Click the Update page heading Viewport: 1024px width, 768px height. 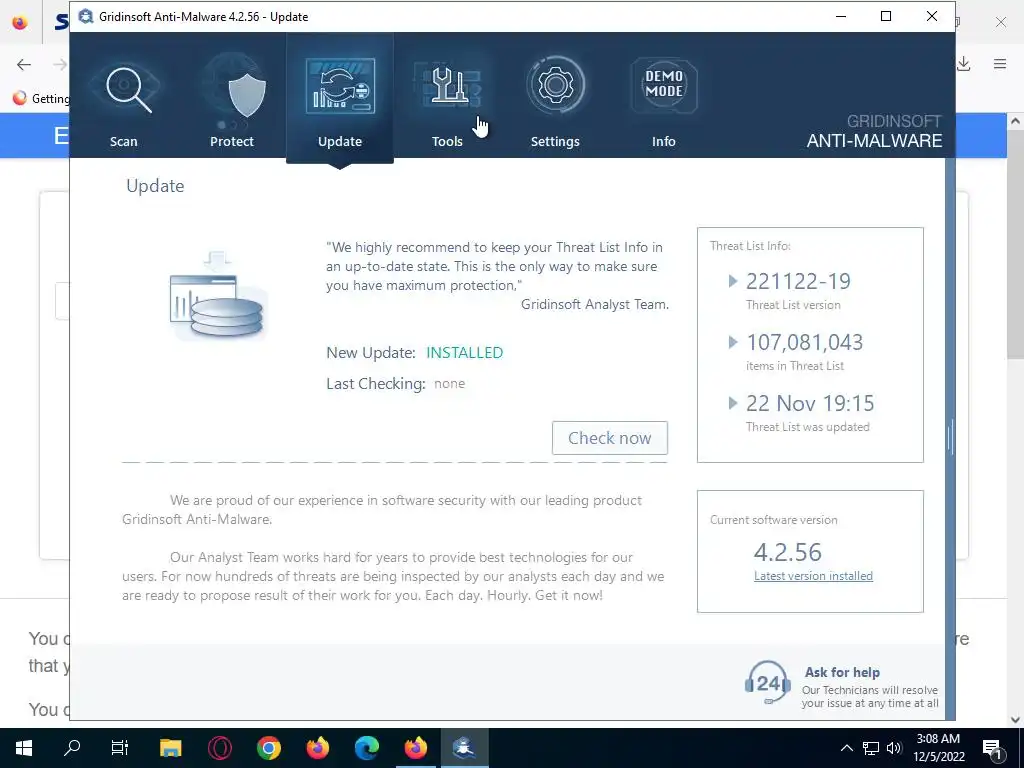point(155,186)
